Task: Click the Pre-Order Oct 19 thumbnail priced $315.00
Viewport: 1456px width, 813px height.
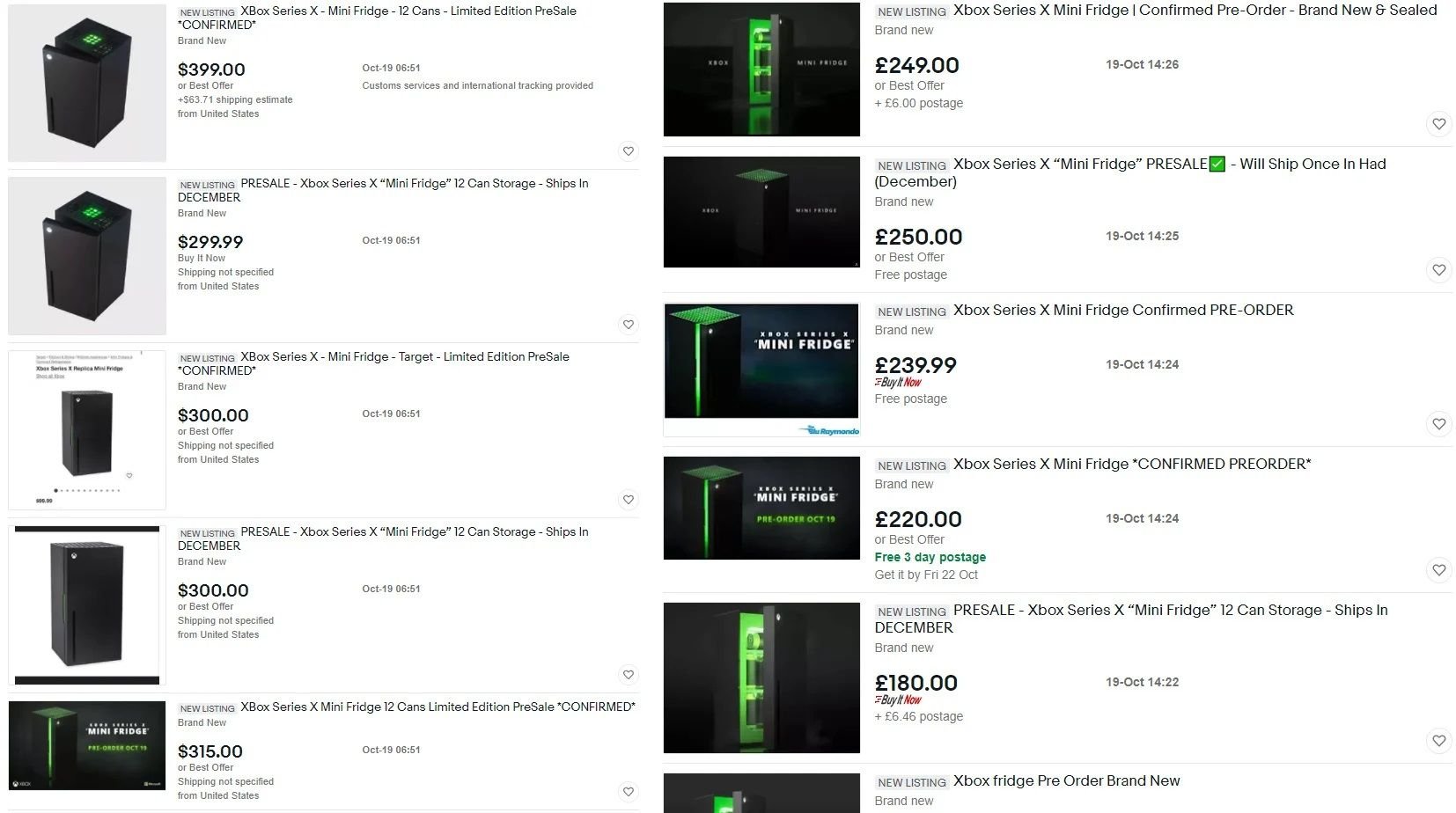Action: point(87,746)
